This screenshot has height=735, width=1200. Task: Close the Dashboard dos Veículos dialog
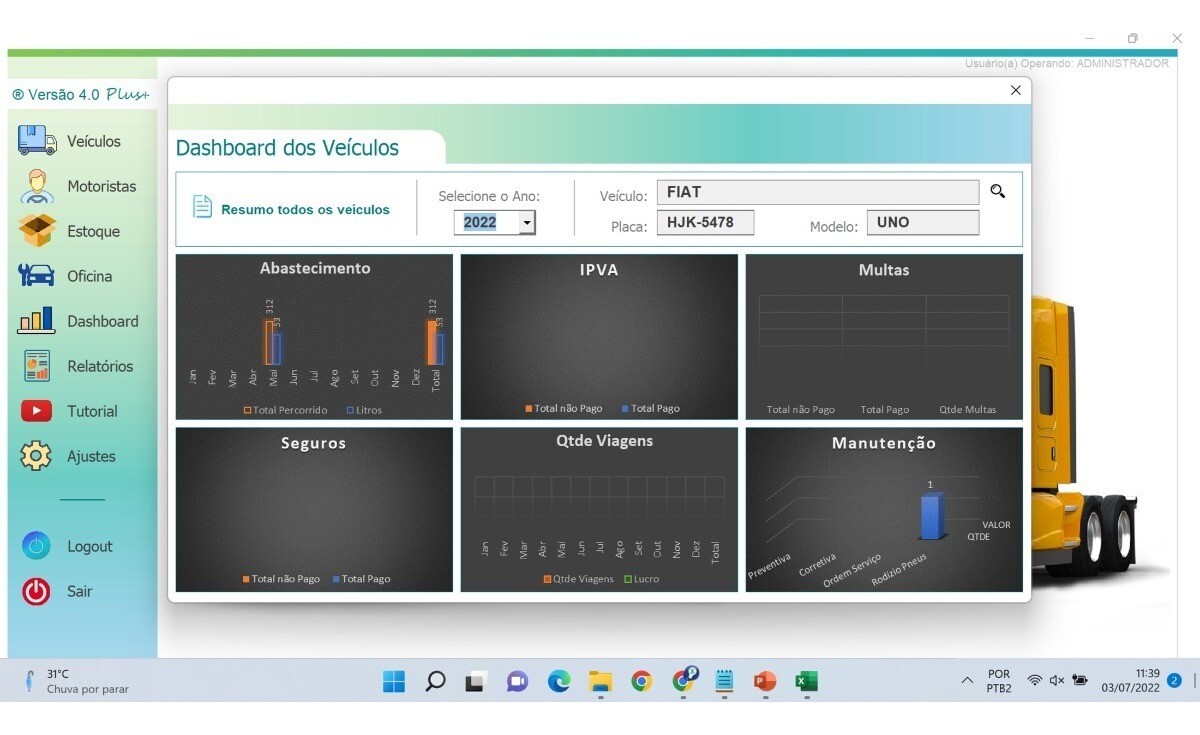[x=1015, y=90]
